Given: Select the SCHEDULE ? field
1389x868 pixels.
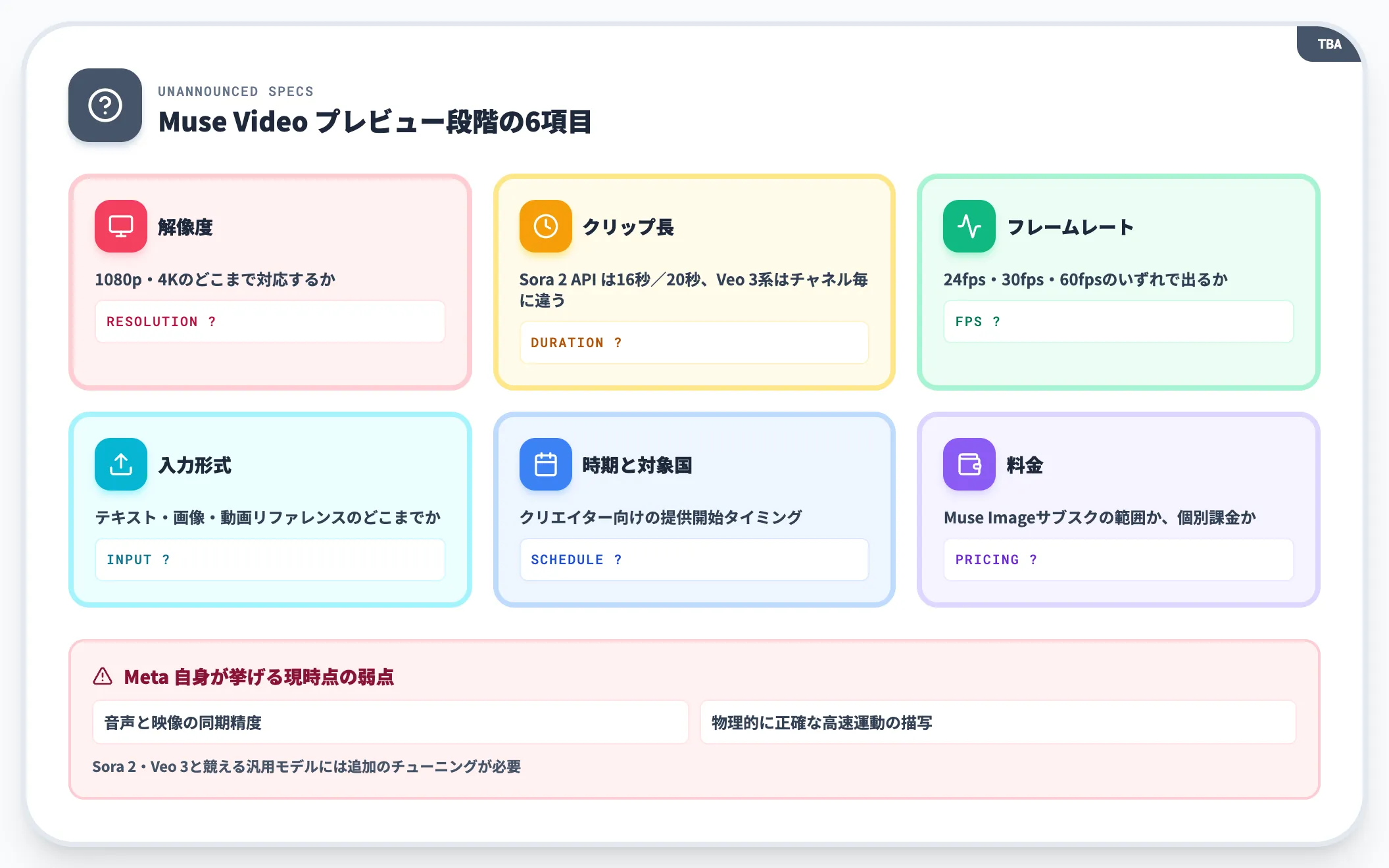Looking at the screenshot, I should pos(694,560).
